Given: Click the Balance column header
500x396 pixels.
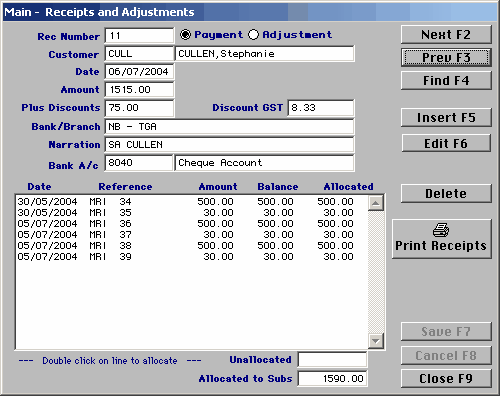Looking at the screenshot, I should (x=278, y=187).
